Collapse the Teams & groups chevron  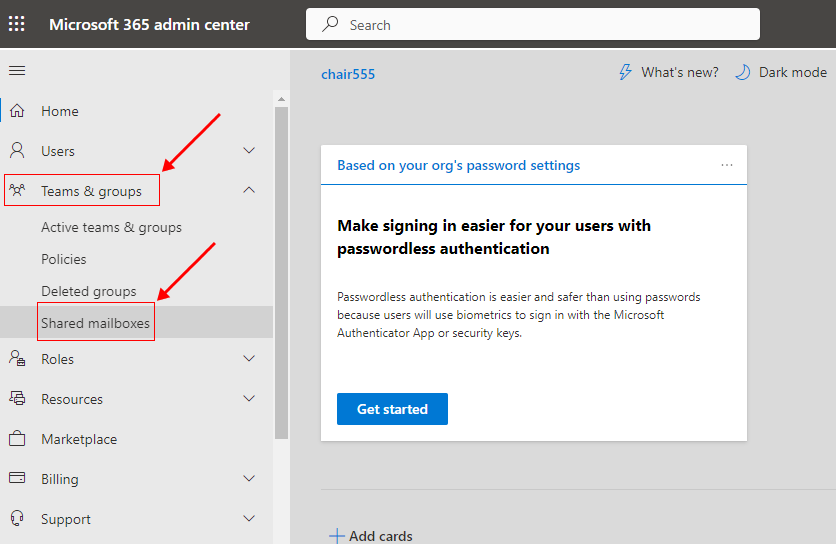(249, 191)
